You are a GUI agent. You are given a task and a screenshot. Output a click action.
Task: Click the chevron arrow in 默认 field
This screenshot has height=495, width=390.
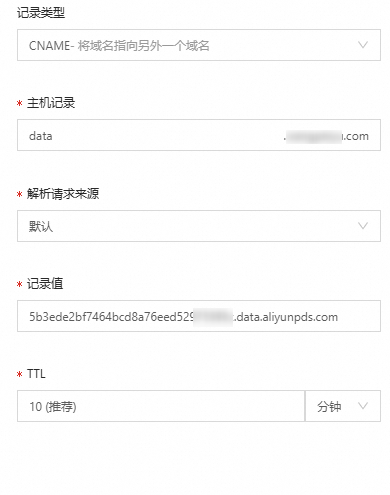363,226
